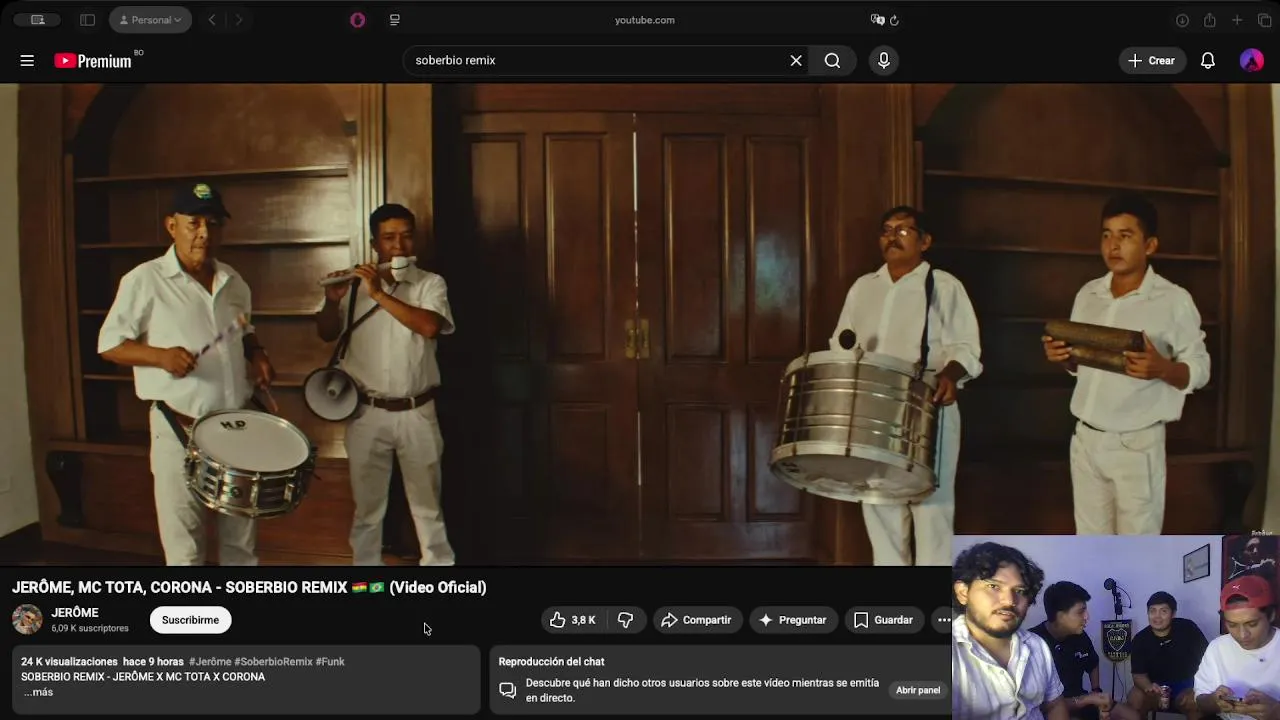Click Abrir panel for chat replay
Image resolution: width=1280 pixels, height=720 pixels.
pyautogui.click(x=918, y=690)
